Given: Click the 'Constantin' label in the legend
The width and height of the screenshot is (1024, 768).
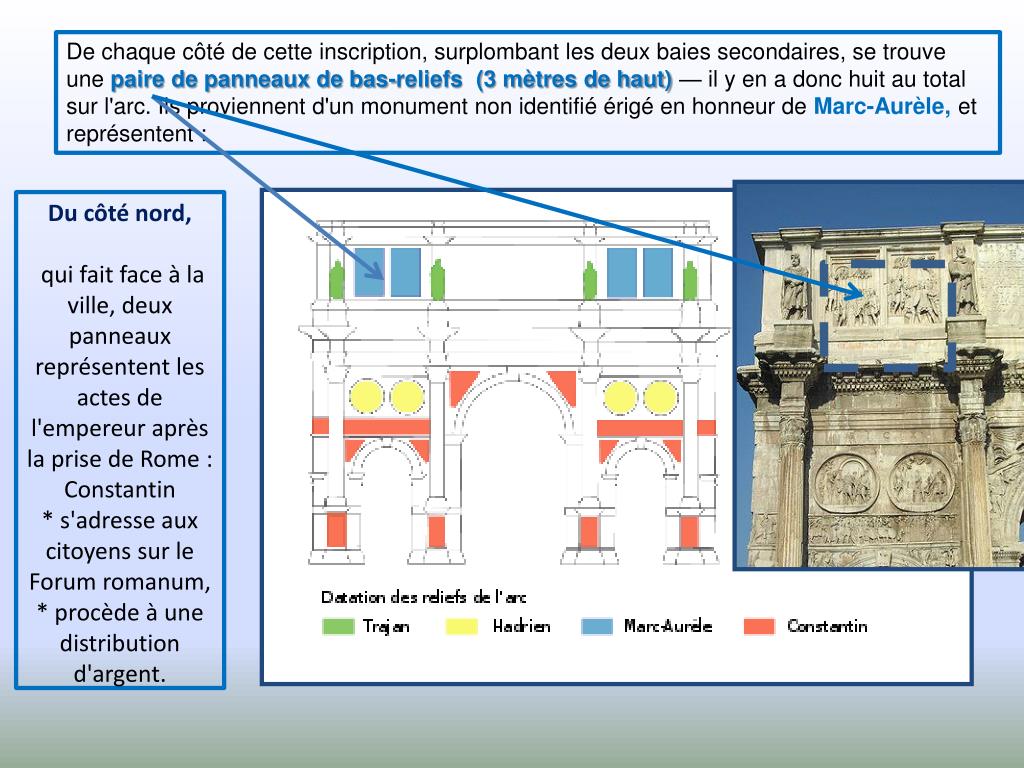Looking at the screenshot, I should tap(827, 626).
